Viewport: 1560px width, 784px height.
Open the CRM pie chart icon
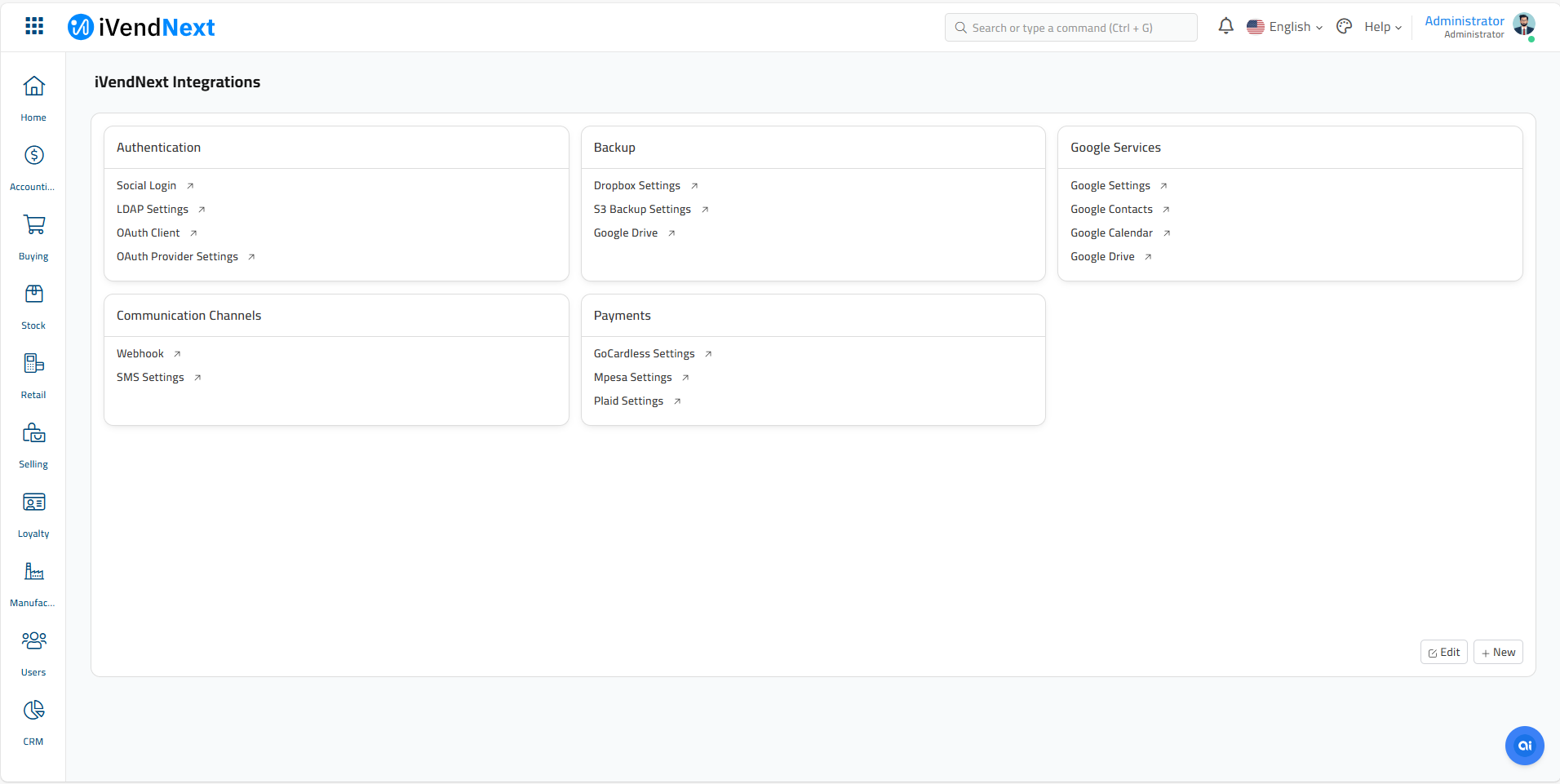[x=33, y=710]
